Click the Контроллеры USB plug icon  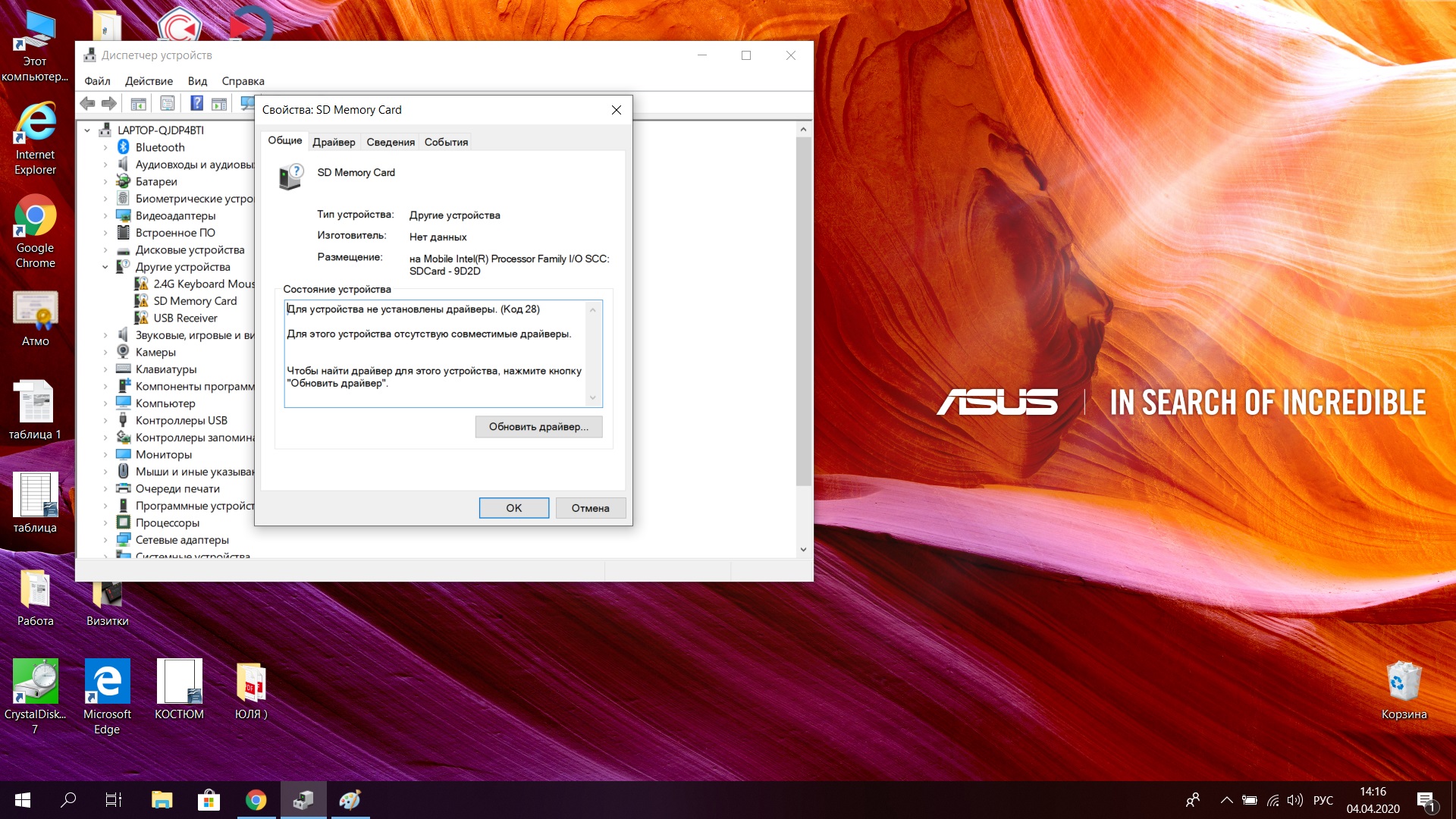123,420
